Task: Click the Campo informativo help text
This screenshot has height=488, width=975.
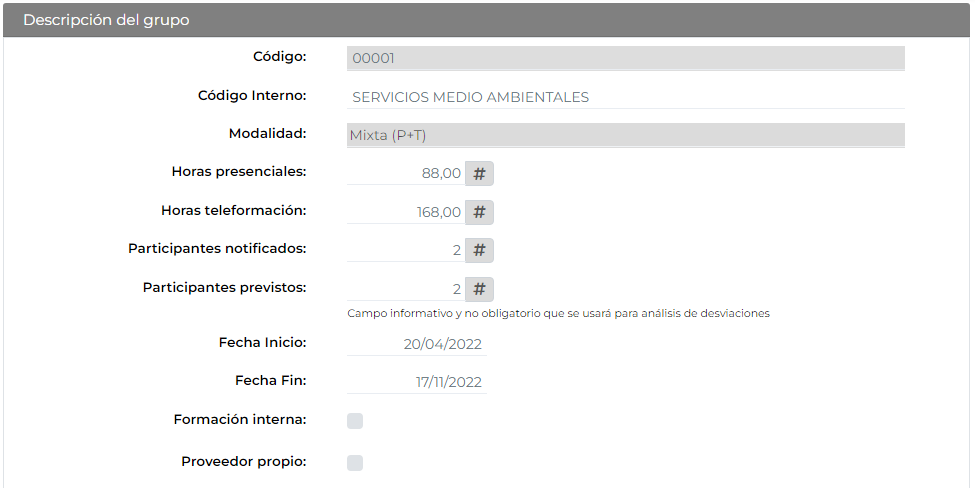Action: tap(558, 313)
